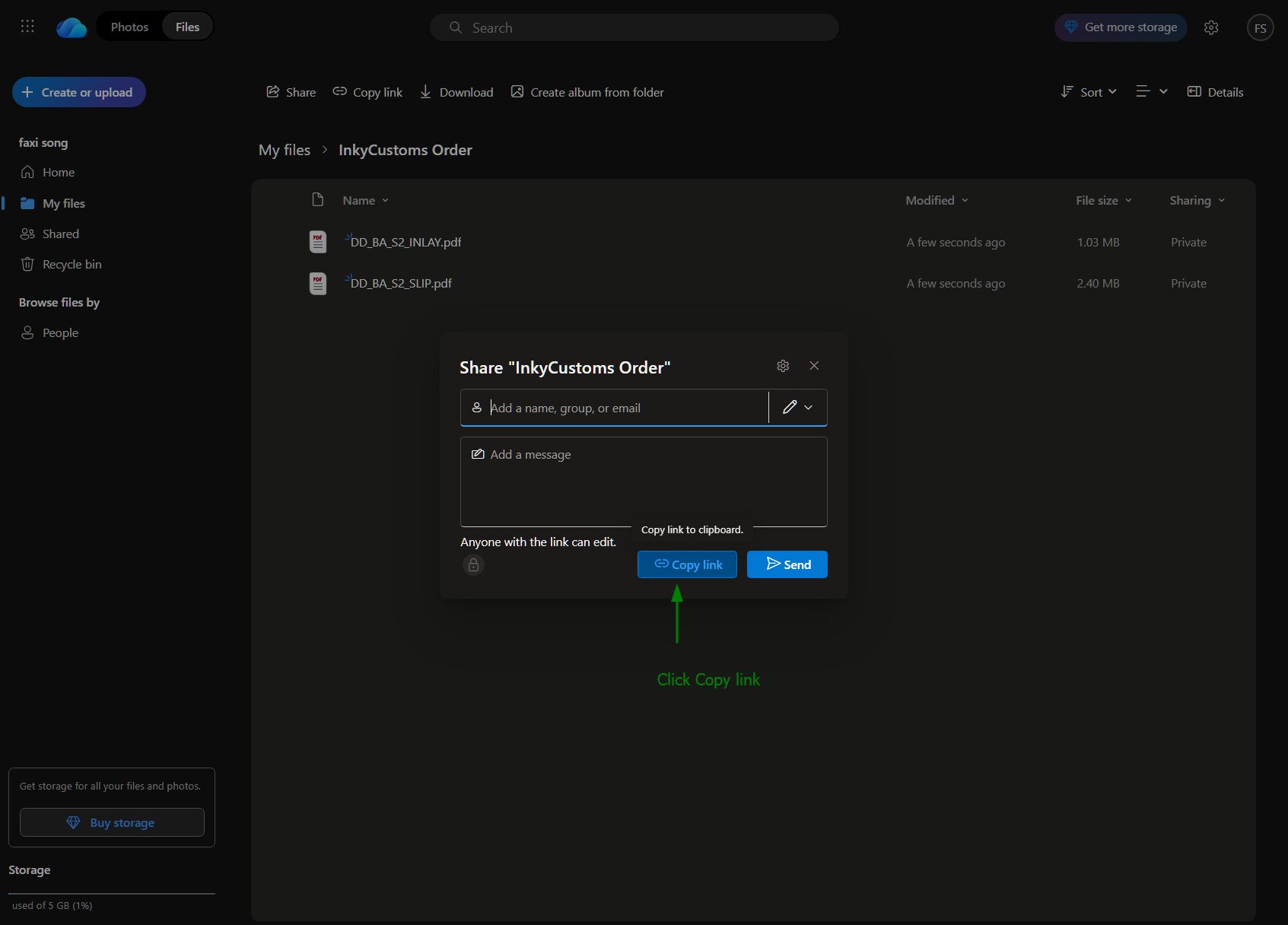The height and width of the screenshot is (925, 1288).
Task: Open the FS account avatar
Action: [1260, 27]
